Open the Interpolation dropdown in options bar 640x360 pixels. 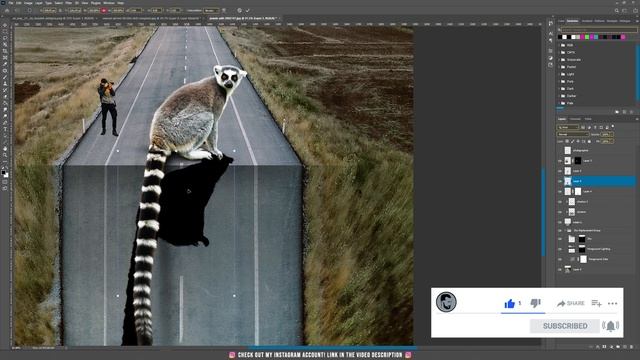(x=211, y=10)
